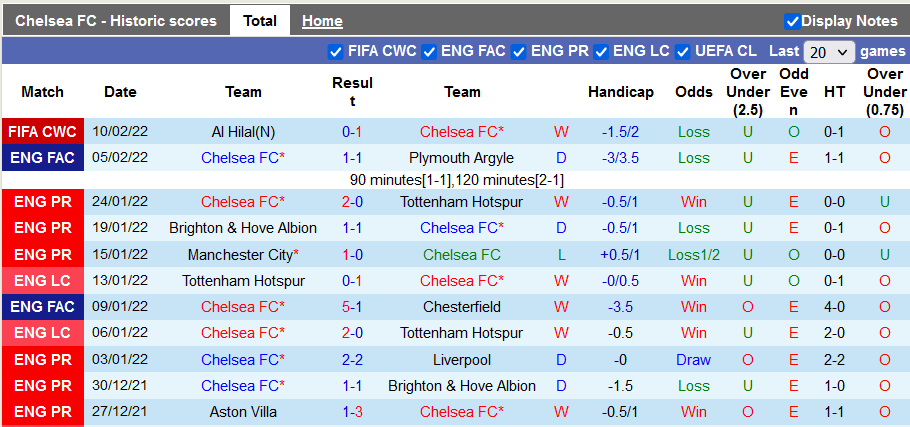This screenshot has width=910, height=427.
Task: Open Manchester City team link
Action: click(243, 255)
